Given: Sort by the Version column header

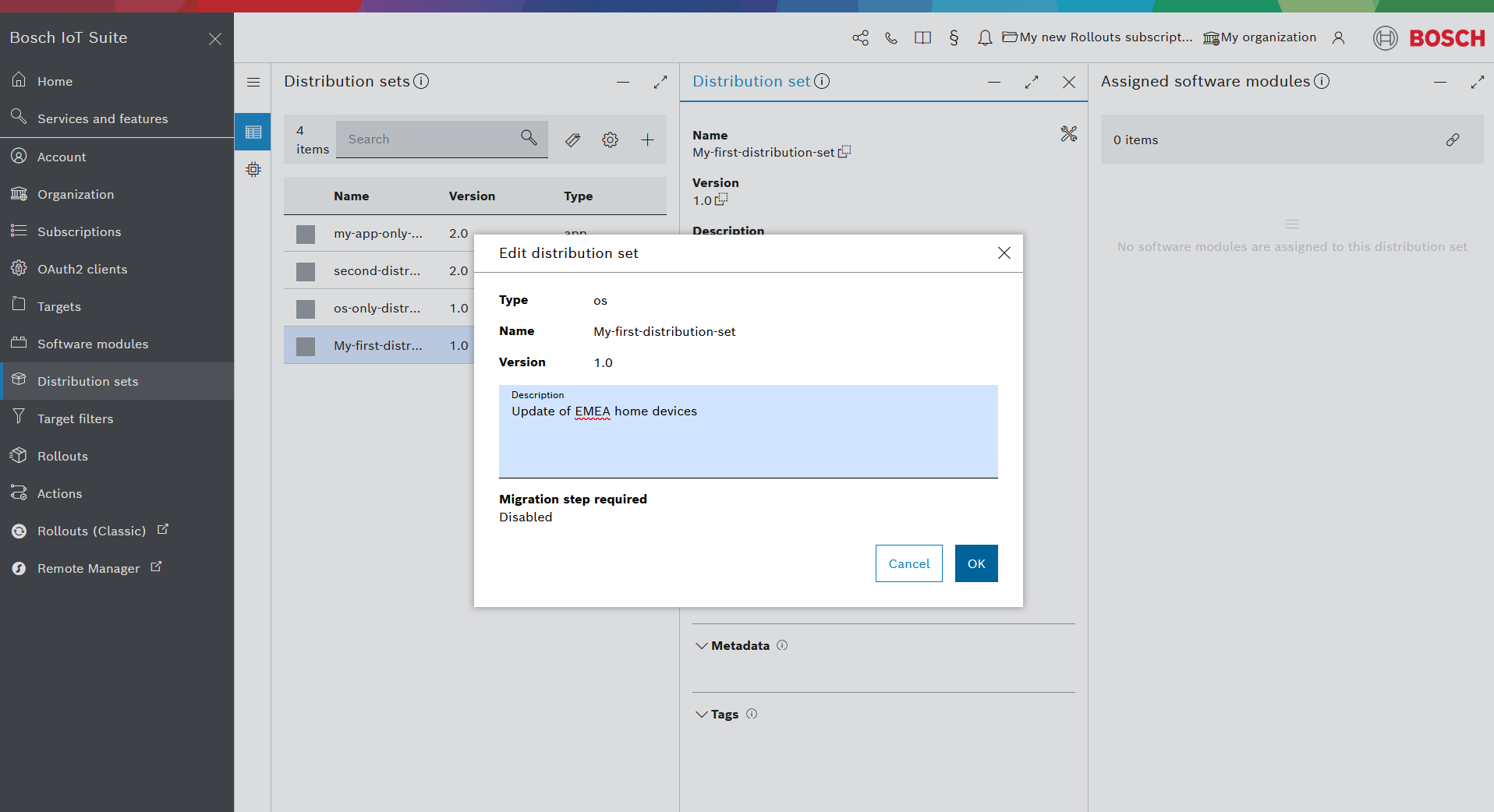Looking at the screenshot, I should click(x=472, y=196).
